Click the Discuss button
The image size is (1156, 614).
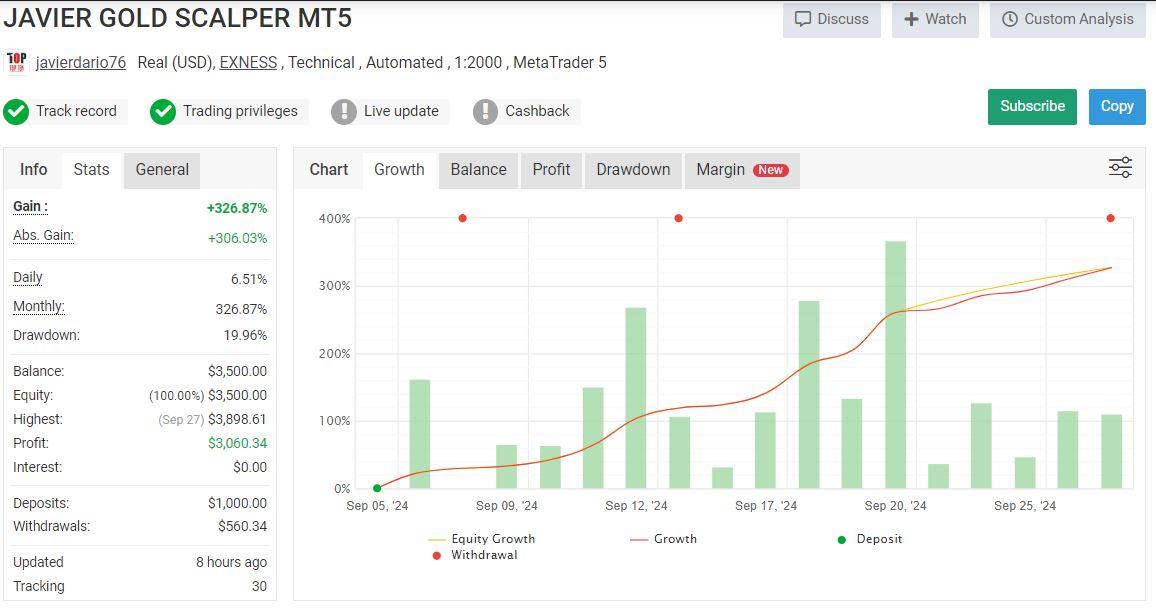pos(831,19)
